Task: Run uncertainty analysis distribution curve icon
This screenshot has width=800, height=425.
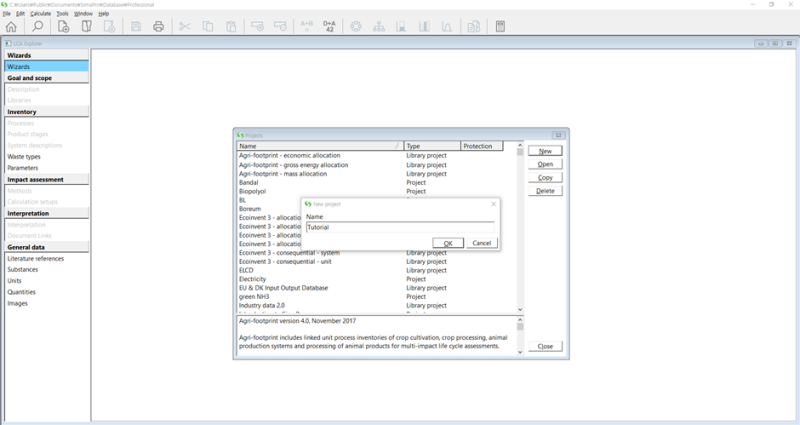Action: tap(447, 27)
